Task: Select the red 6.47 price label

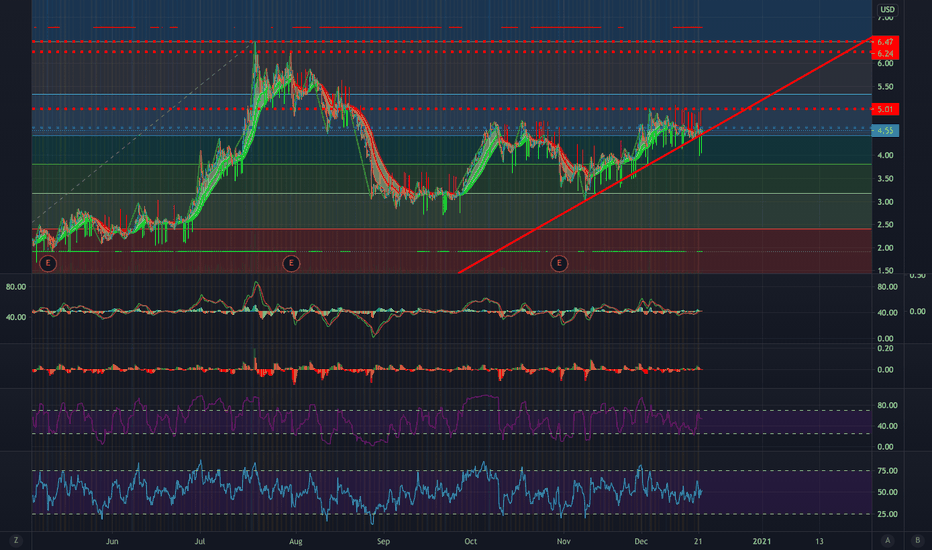Action: tap(885, 42)
